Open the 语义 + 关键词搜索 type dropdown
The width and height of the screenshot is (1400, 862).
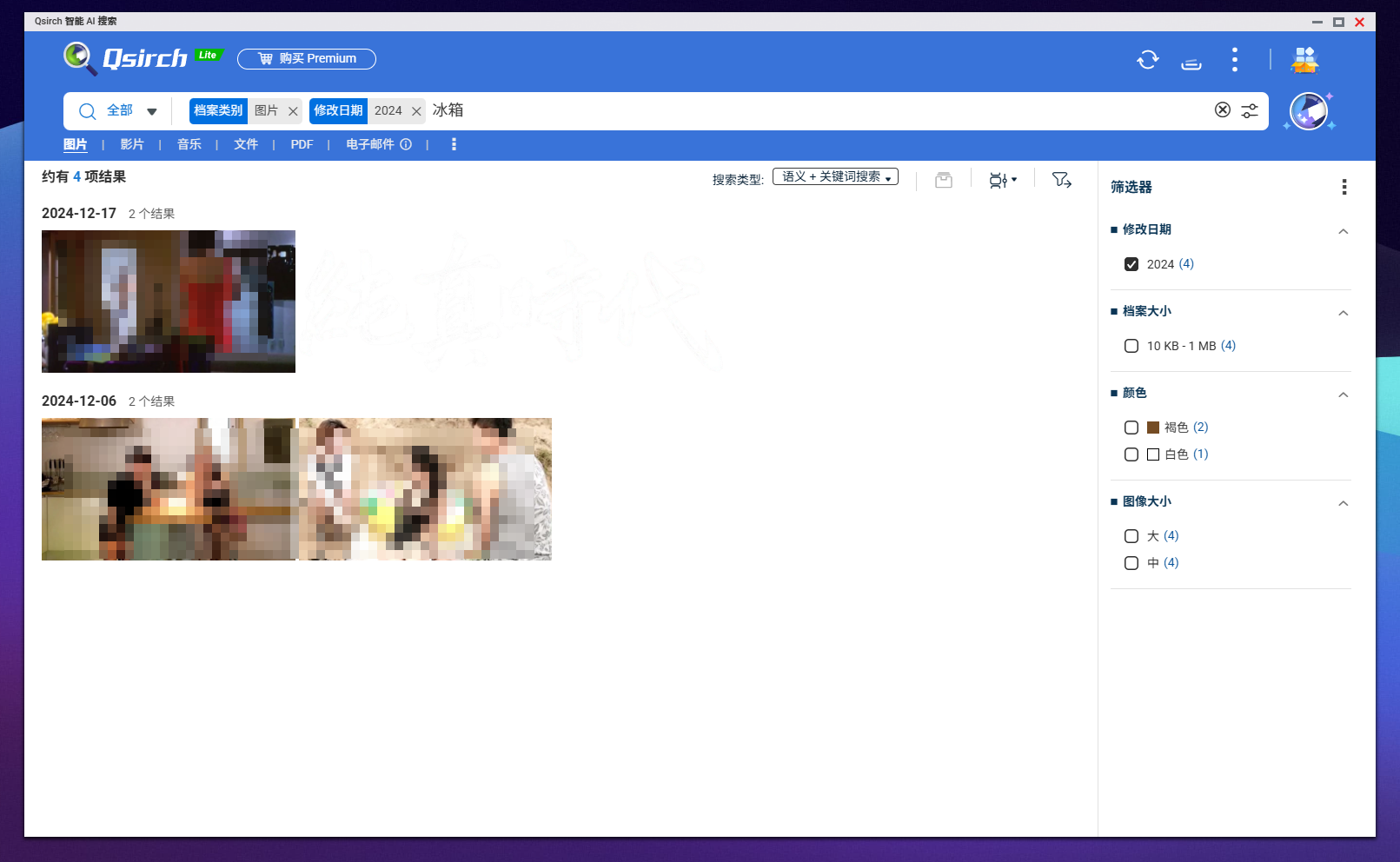[835, 177]
